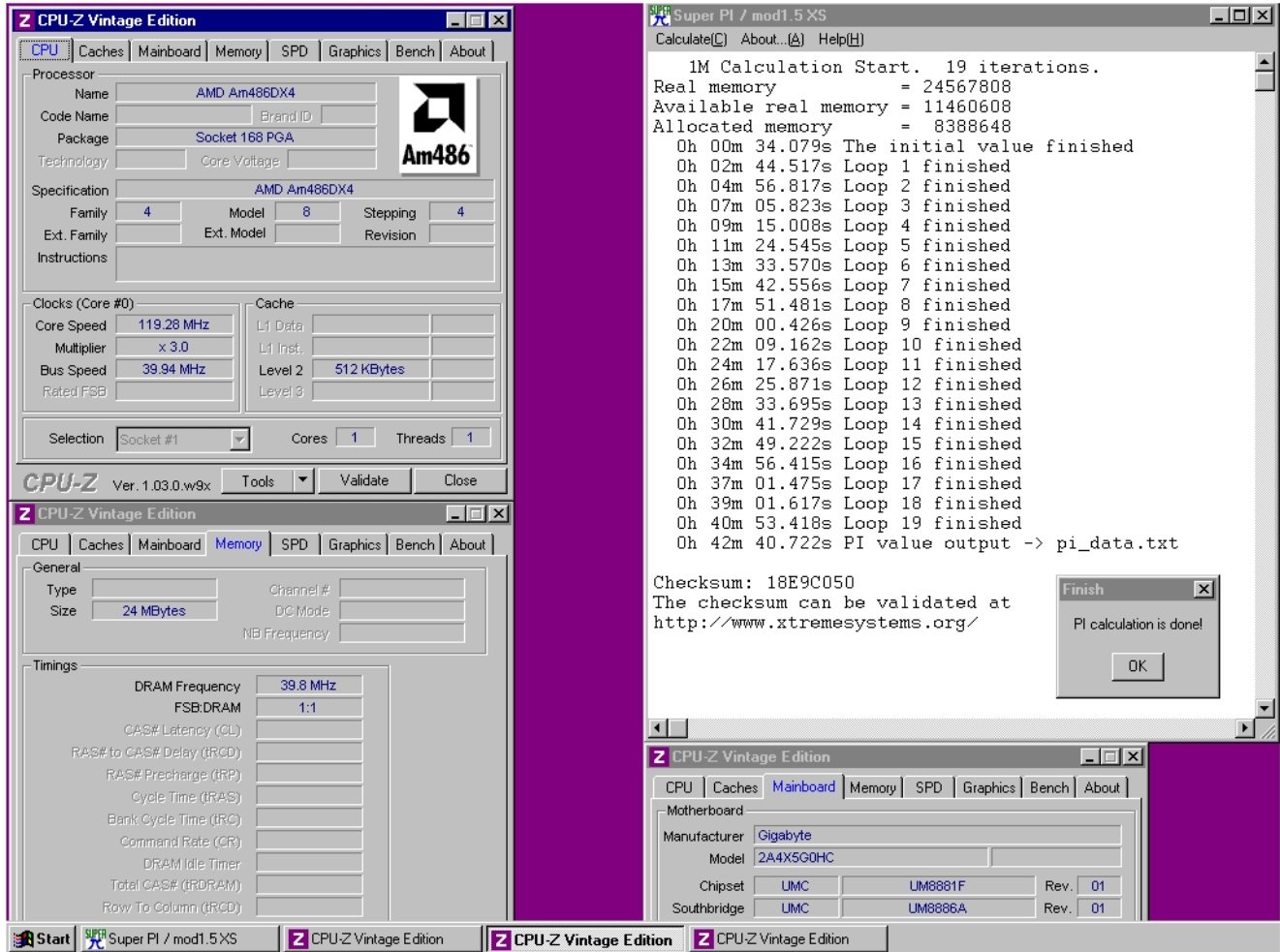Click Super PI vertical scrollbar down arrow
Image resolution: width=1280 pixels, height=952 pixels.
pyautogui.click(x=1264, y=708)
